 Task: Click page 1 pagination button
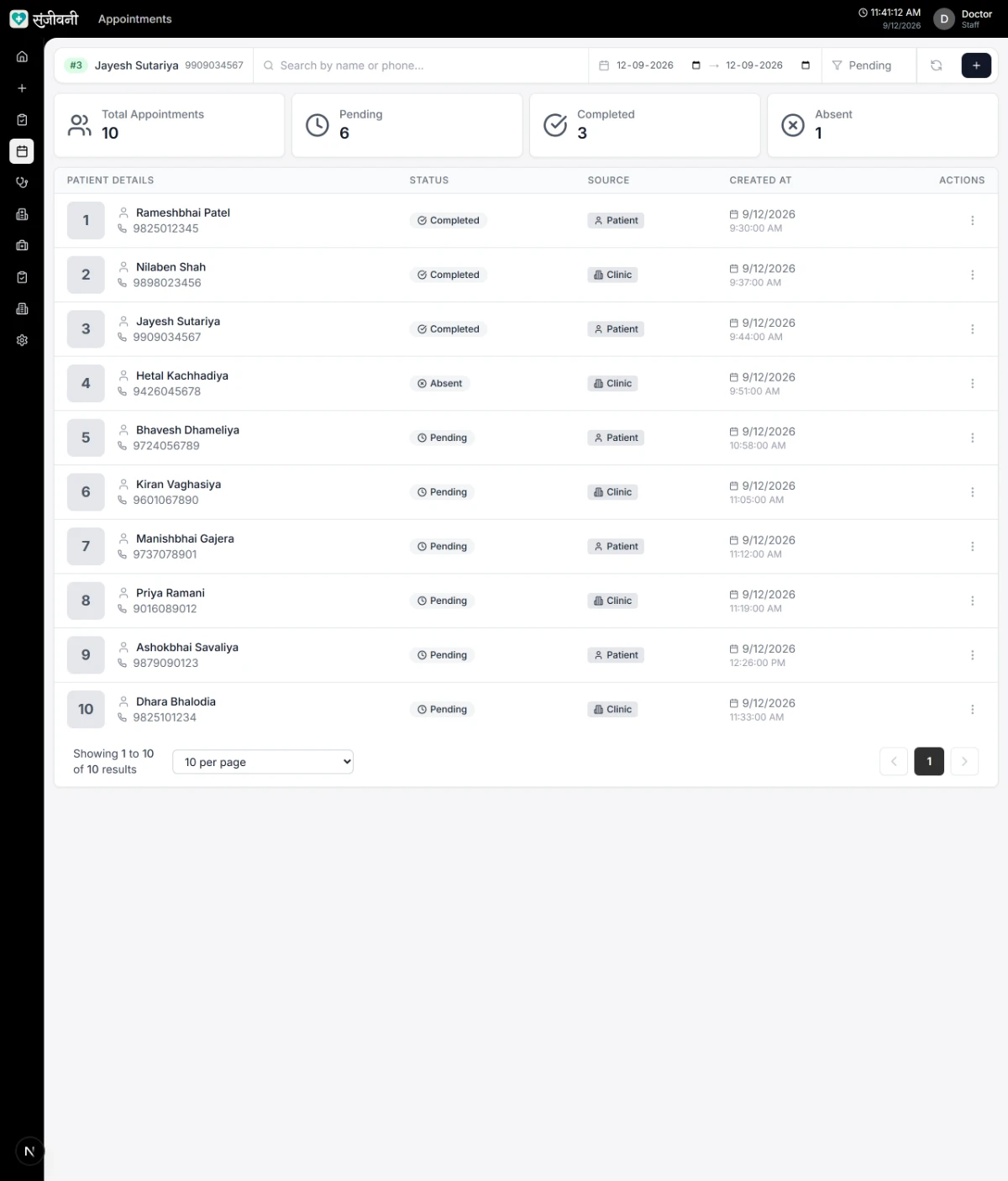[x=929, y=762]
